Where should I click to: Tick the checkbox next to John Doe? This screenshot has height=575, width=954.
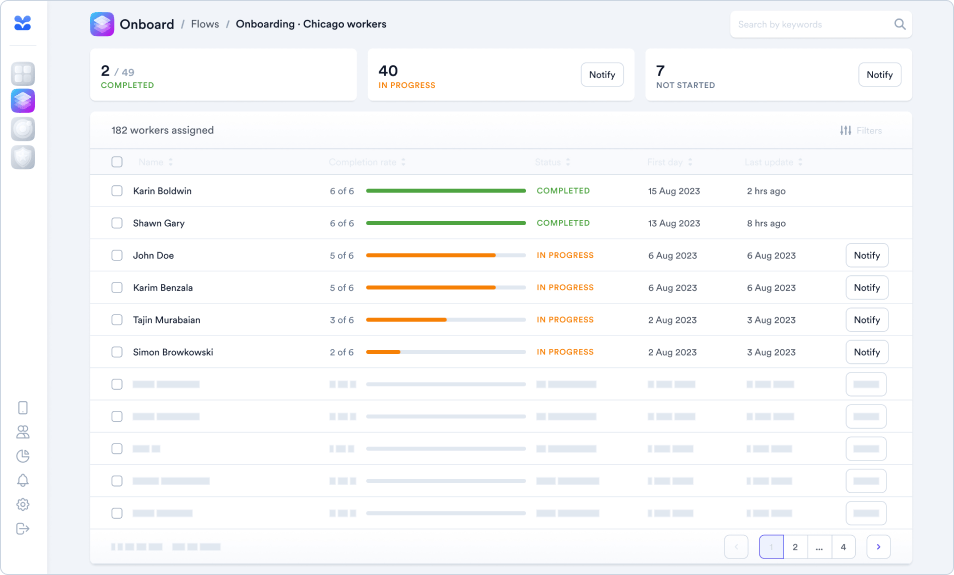coord(117,256)
